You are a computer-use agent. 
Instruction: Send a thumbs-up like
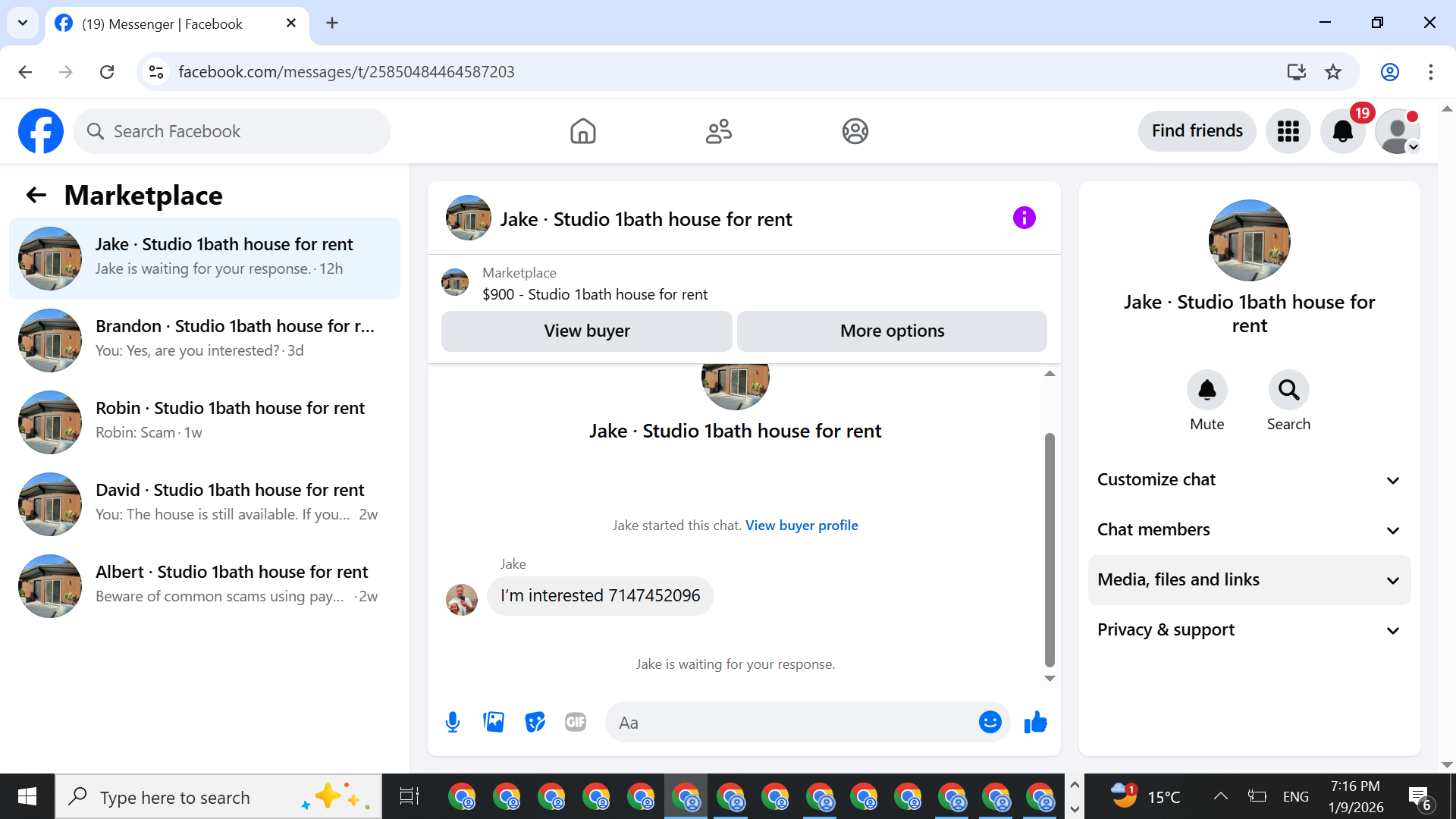tap(1035, 722)
